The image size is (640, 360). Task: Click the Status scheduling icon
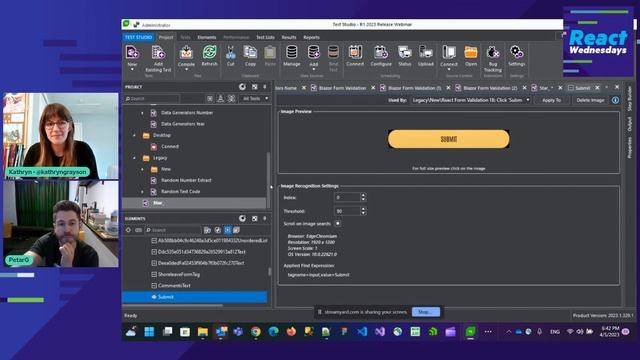[x=404, y=52]
